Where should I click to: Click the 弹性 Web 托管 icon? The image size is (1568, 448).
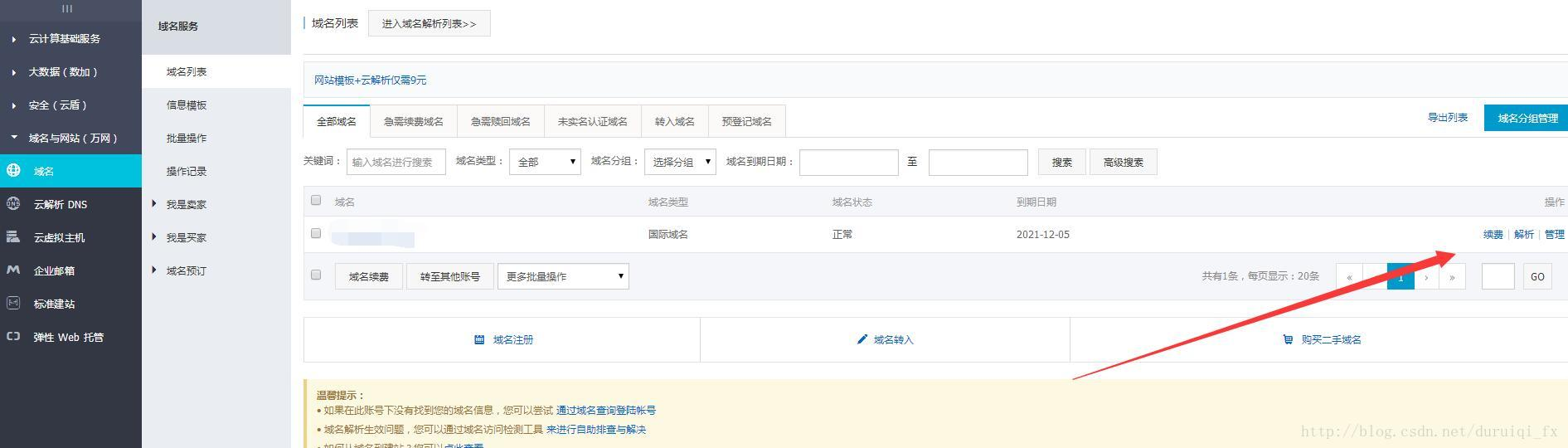coord(13,337)
